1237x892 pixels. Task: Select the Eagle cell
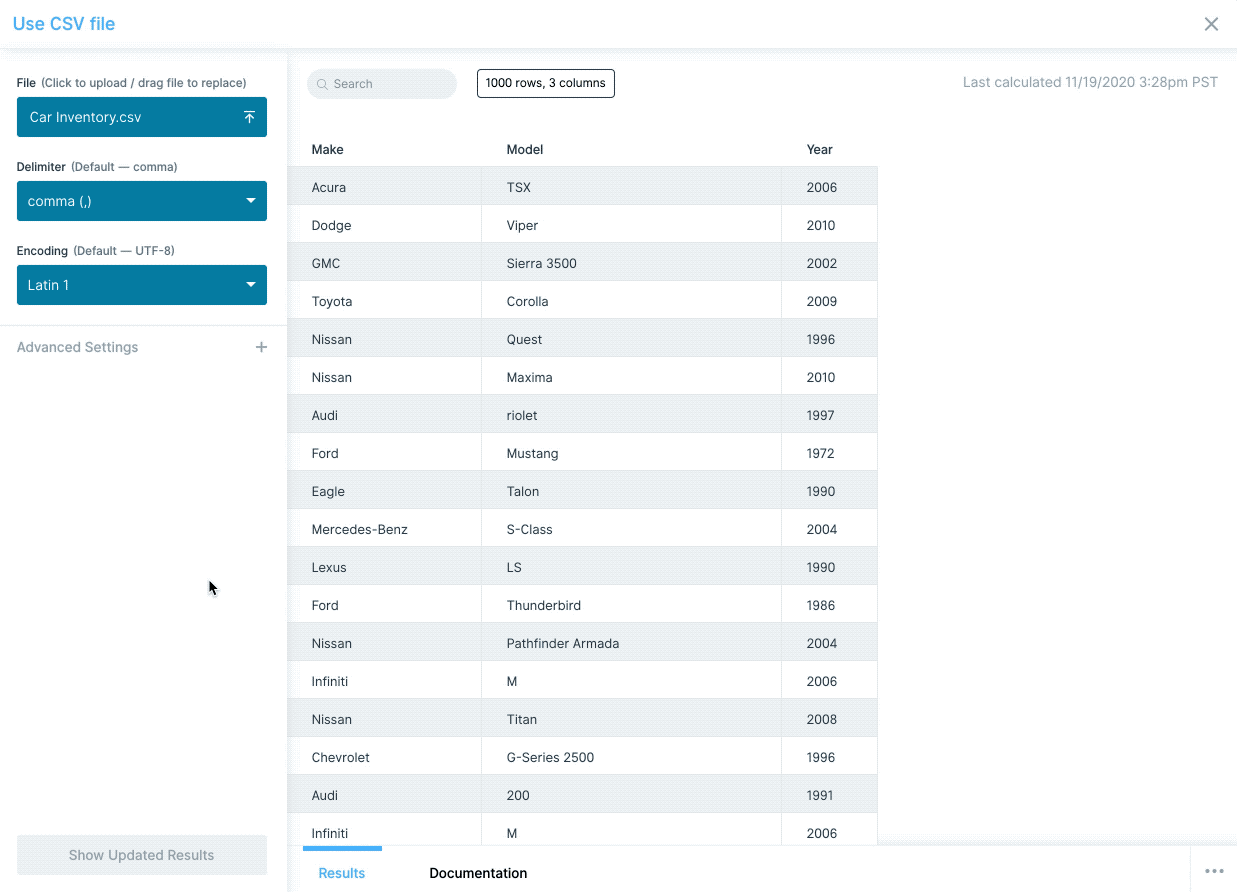(x=385, y=491)
